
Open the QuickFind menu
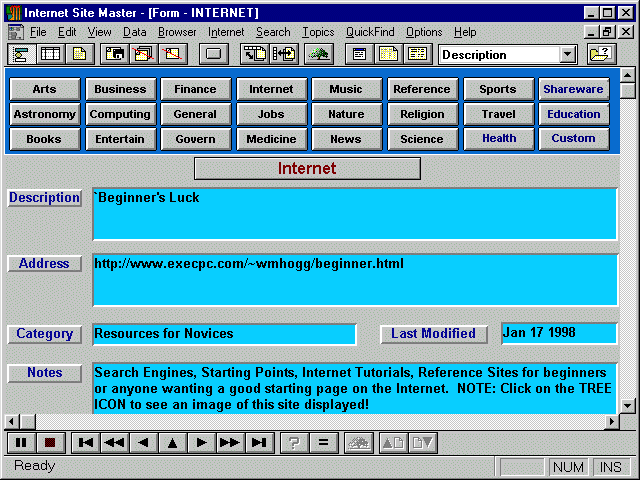(x=370, y=32)
